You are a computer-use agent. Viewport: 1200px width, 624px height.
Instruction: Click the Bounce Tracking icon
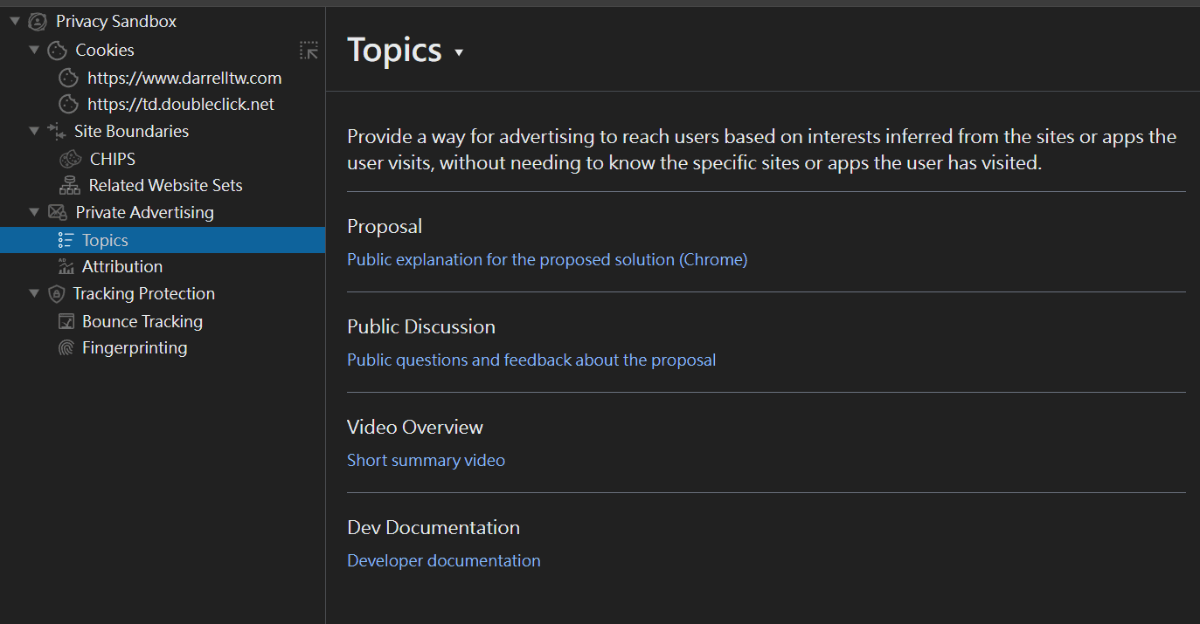[65, 320]
